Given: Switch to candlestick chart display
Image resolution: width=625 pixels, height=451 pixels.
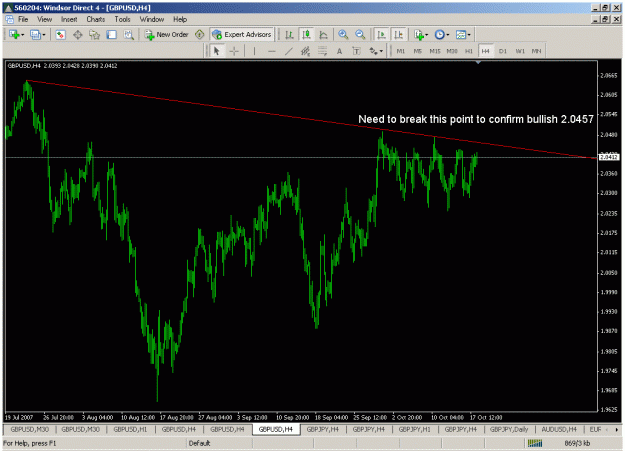Looking at the screenshot, I should [307, 35].
